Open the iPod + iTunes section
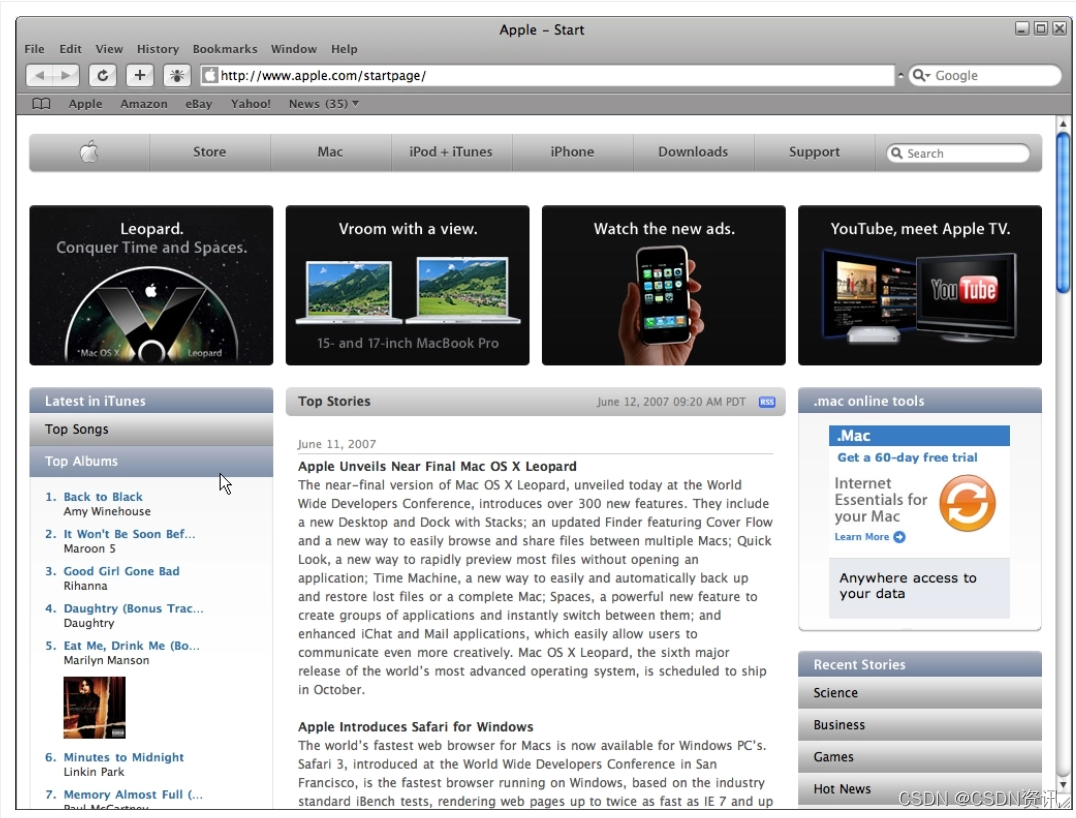This screenshot has height=818, width=1076. pyautogui.click(x=451, y=152)
